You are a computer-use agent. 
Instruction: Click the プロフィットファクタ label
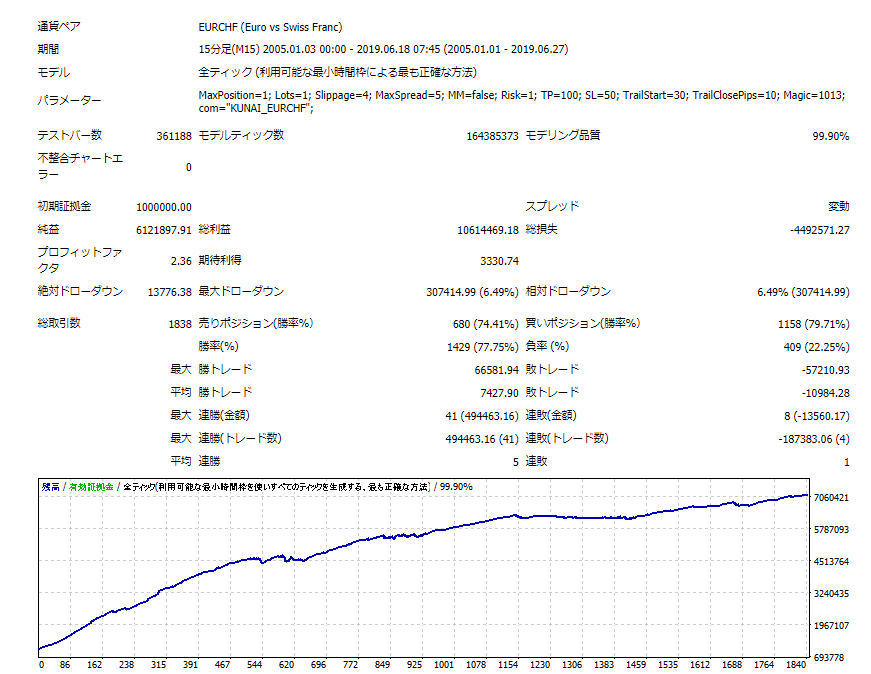80,260
